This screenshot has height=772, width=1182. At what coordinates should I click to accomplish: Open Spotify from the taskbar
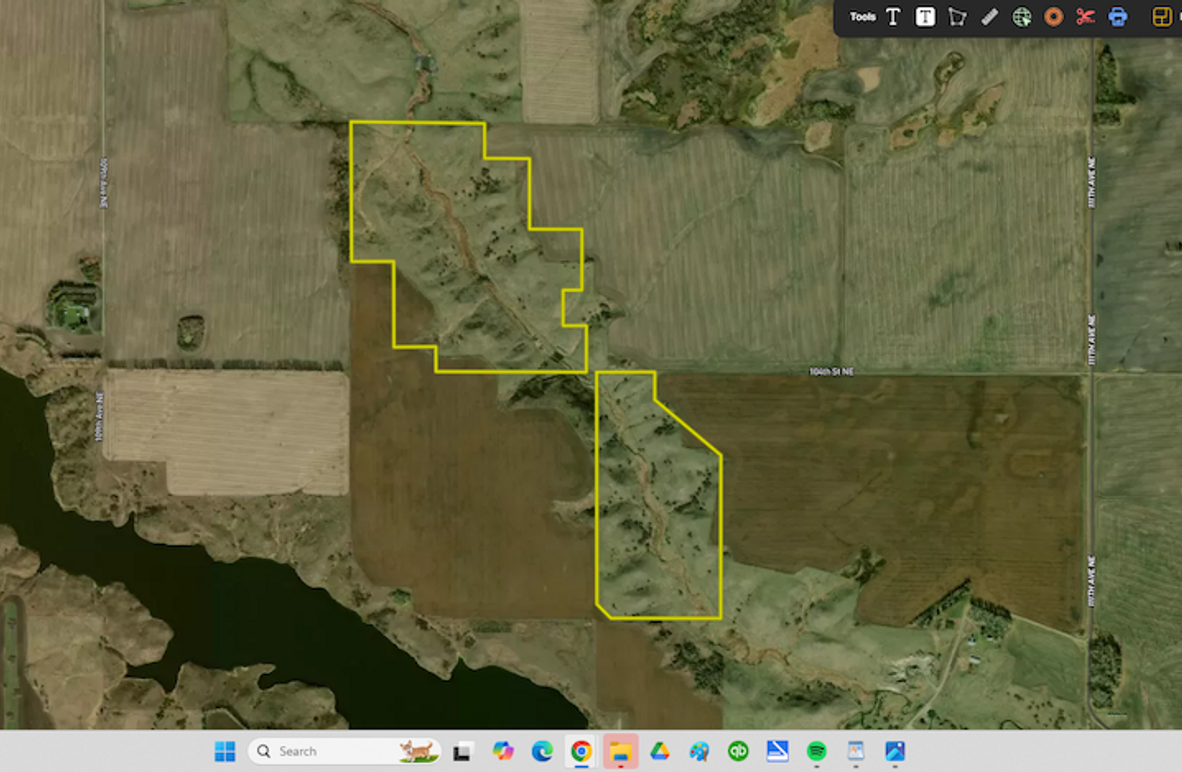[x=816, y=751]
